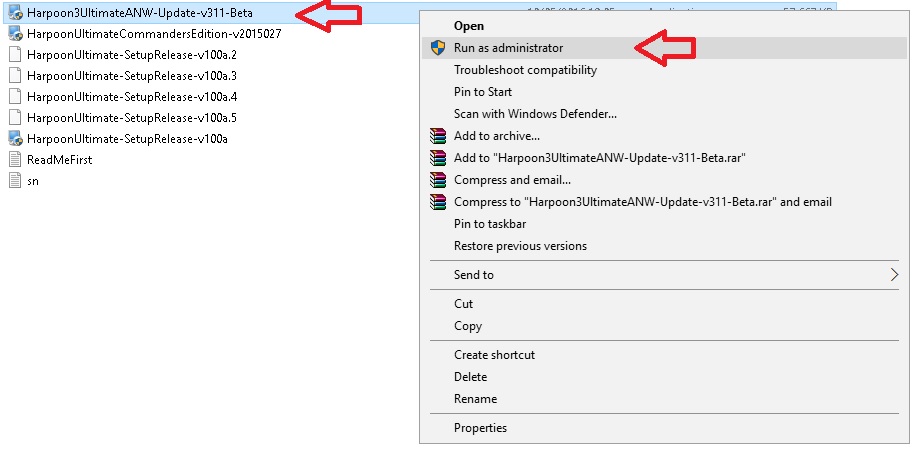Viewport: 915px width, 454px height.
Task: Click the ReadMeFirst text document icon
Action: (x=16, y=159)
